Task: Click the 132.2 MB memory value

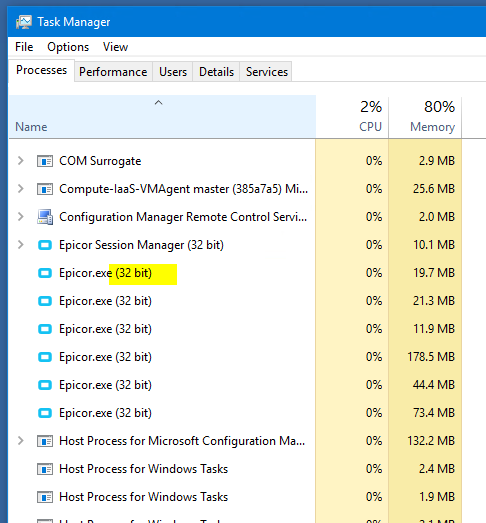Action: click(431, 441)
